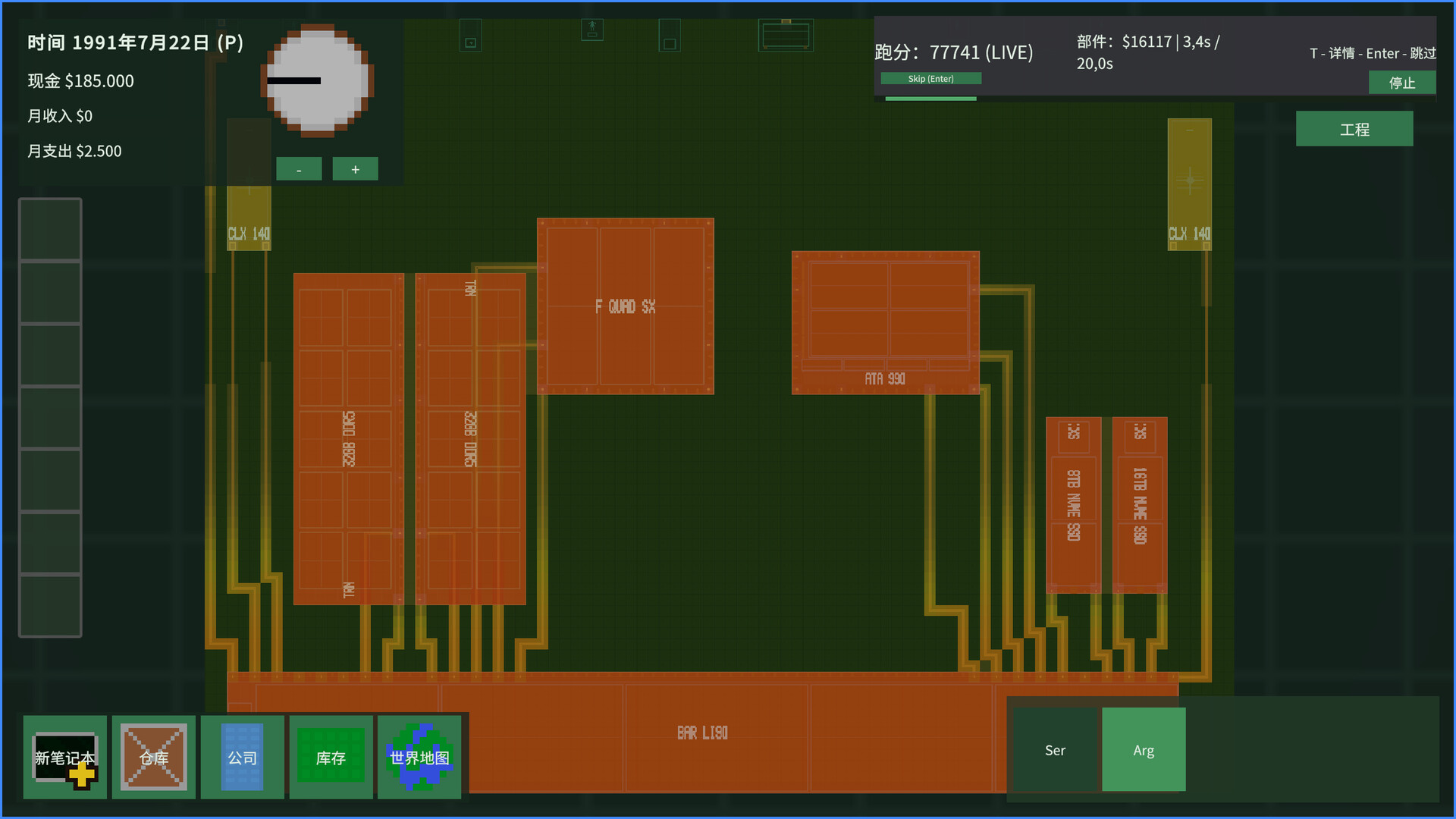
Task: Open the inventory (库存) icon
Action: 331,757
